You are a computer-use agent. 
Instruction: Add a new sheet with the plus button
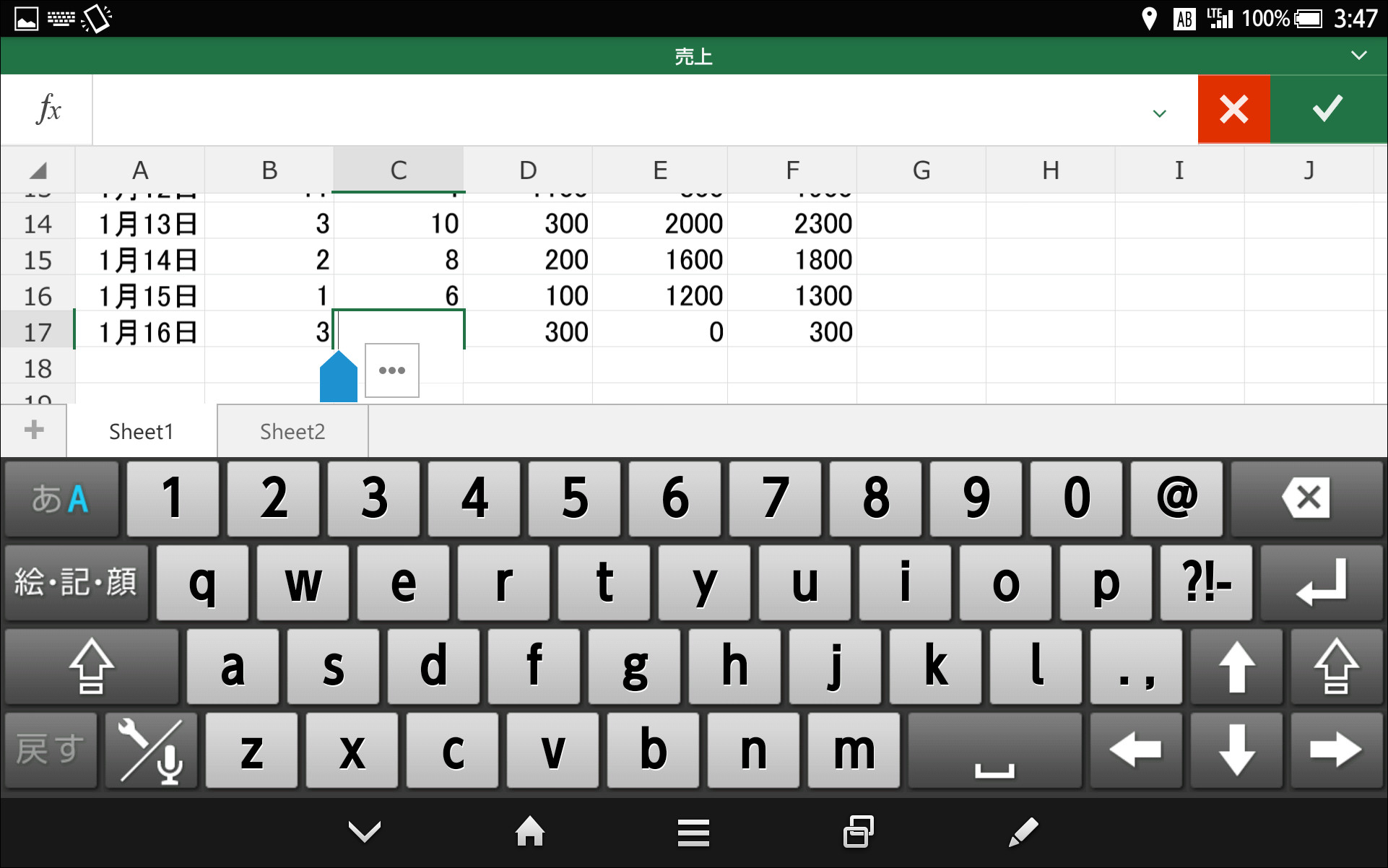click(32, 430)
